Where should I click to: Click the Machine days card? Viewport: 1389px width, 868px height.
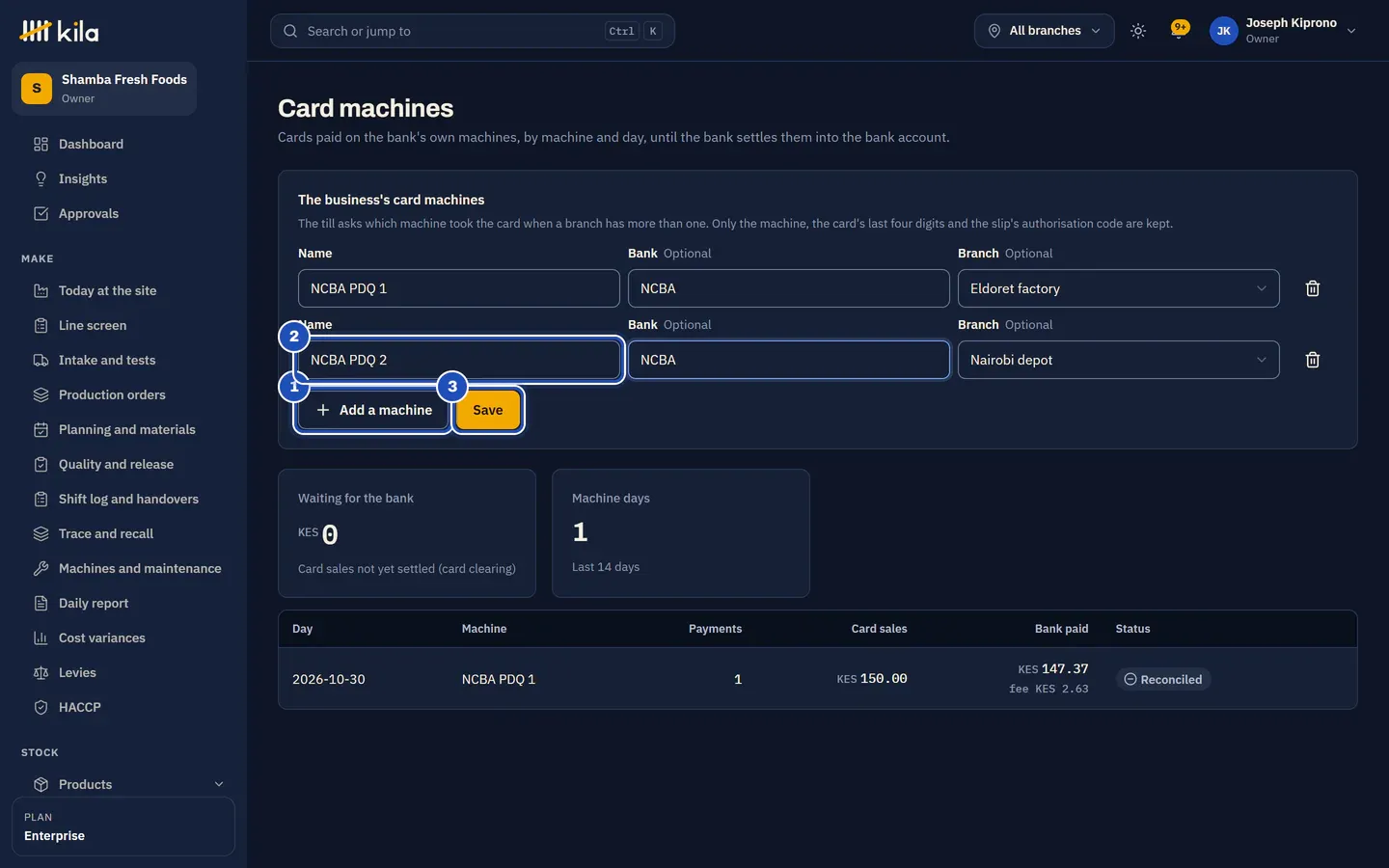(681, 533)
